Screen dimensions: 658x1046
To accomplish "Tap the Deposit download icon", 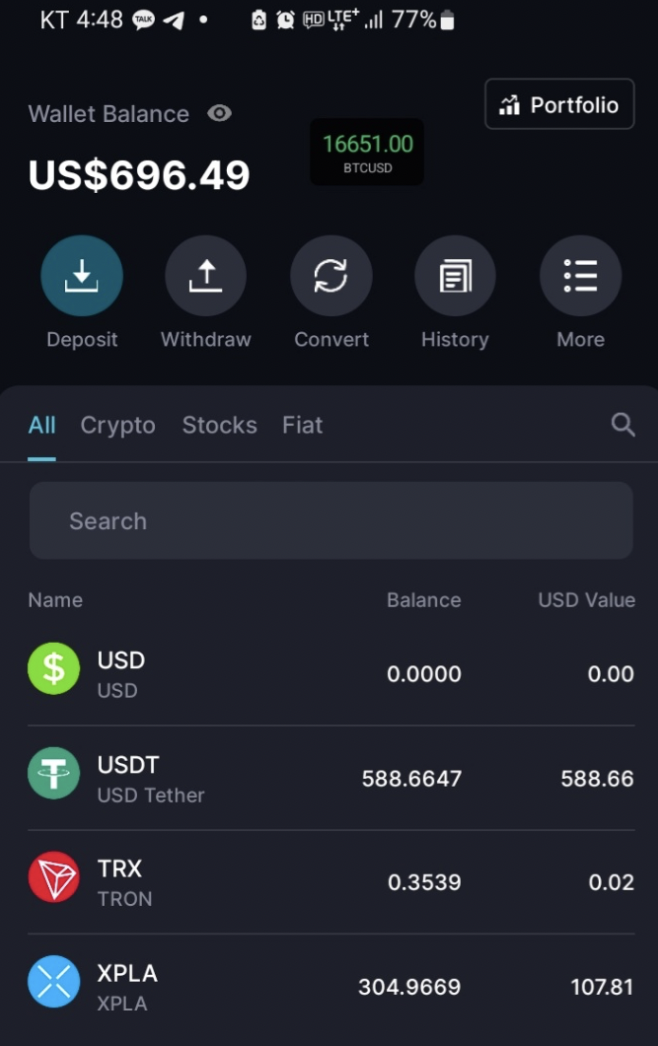I will point(81,276).
